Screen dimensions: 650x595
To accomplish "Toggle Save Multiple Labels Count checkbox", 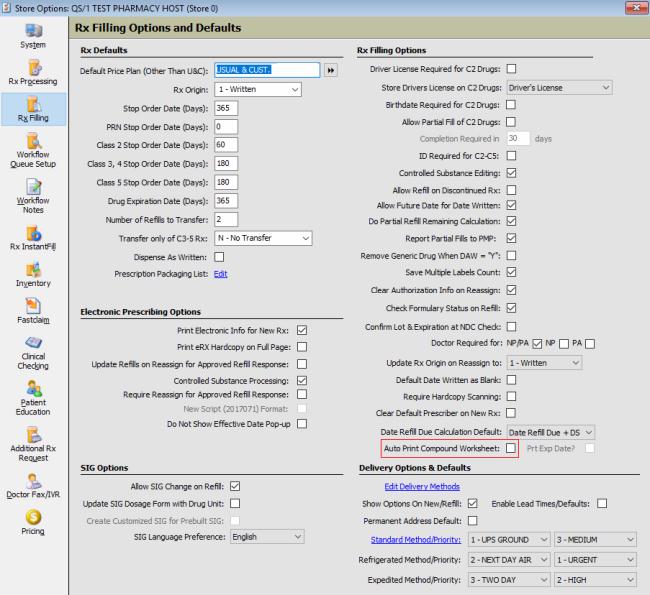I will [512, 272].
